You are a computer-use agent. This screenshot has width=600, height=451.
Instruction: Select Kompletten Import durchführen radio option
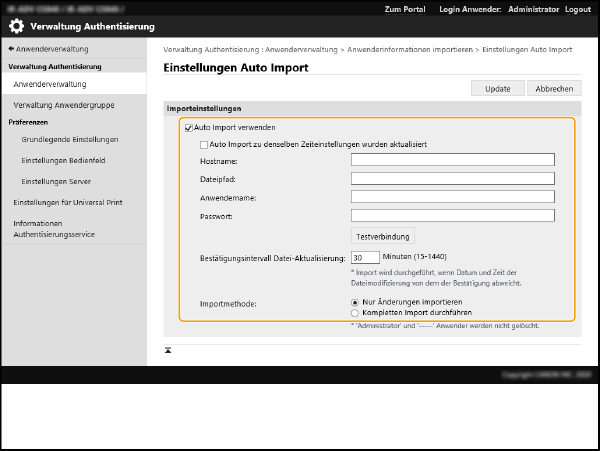pyautogui.click(x=355, y=312)
